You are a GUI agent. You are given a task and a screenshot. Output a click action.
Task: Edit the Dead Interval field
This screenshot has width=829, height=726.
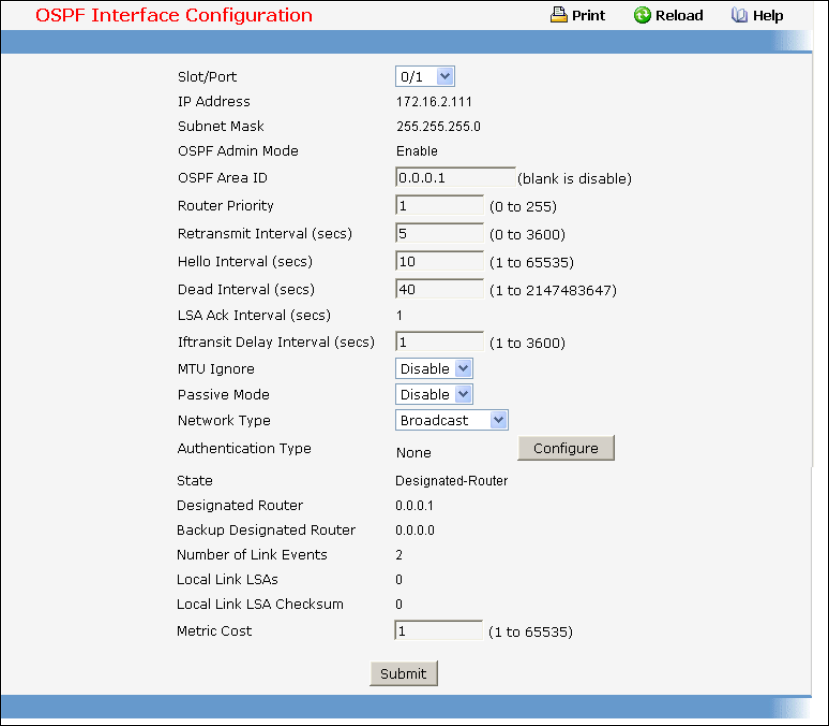439,290
